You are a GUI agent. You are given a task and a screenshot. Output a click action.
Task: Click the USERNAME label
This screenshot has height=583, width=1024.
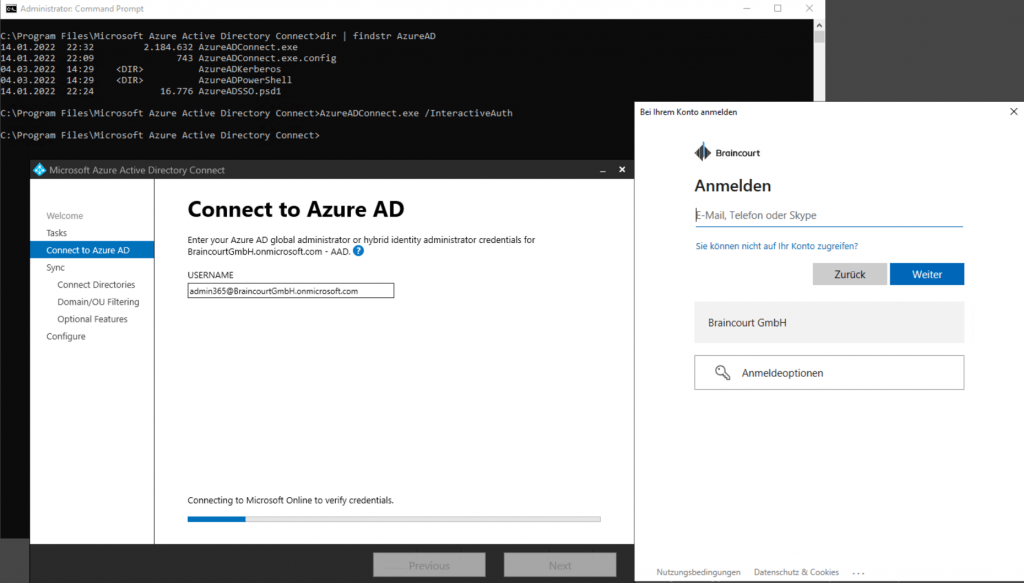(x=210, y=275)
